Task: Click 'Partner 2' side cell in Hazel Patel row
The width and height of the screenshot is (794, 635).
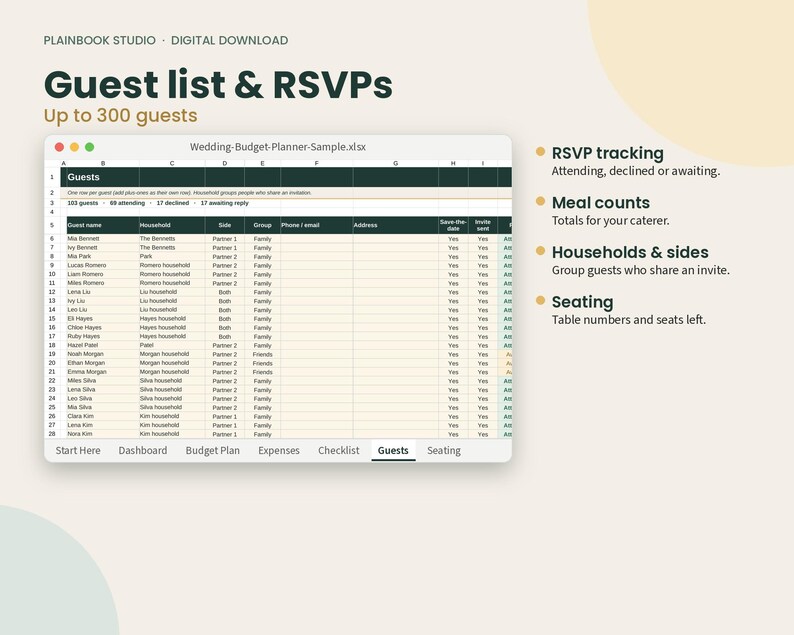Action: pyautogui.click(x=225, y=345)
